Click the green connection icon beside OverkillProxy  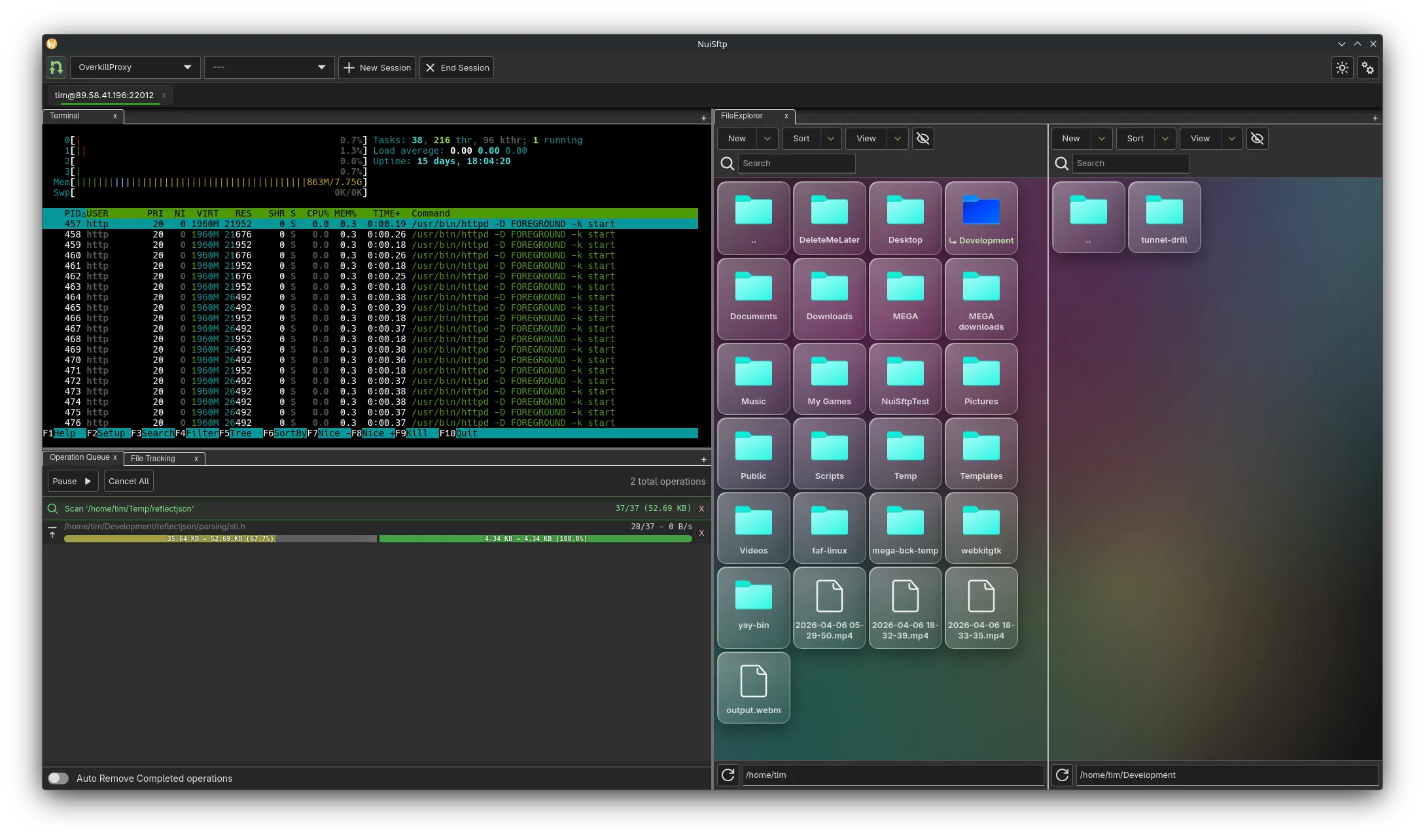(x=56, y=67)
